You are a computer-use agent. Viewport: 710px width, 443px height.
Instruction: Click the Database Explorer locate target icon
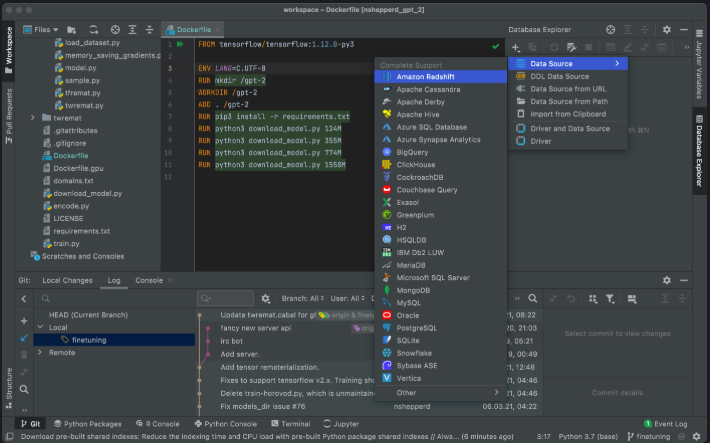(610, 29)
